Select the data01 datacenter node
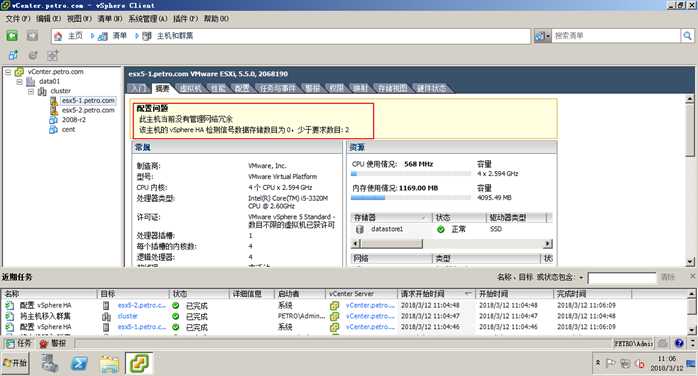 (49, 81)
